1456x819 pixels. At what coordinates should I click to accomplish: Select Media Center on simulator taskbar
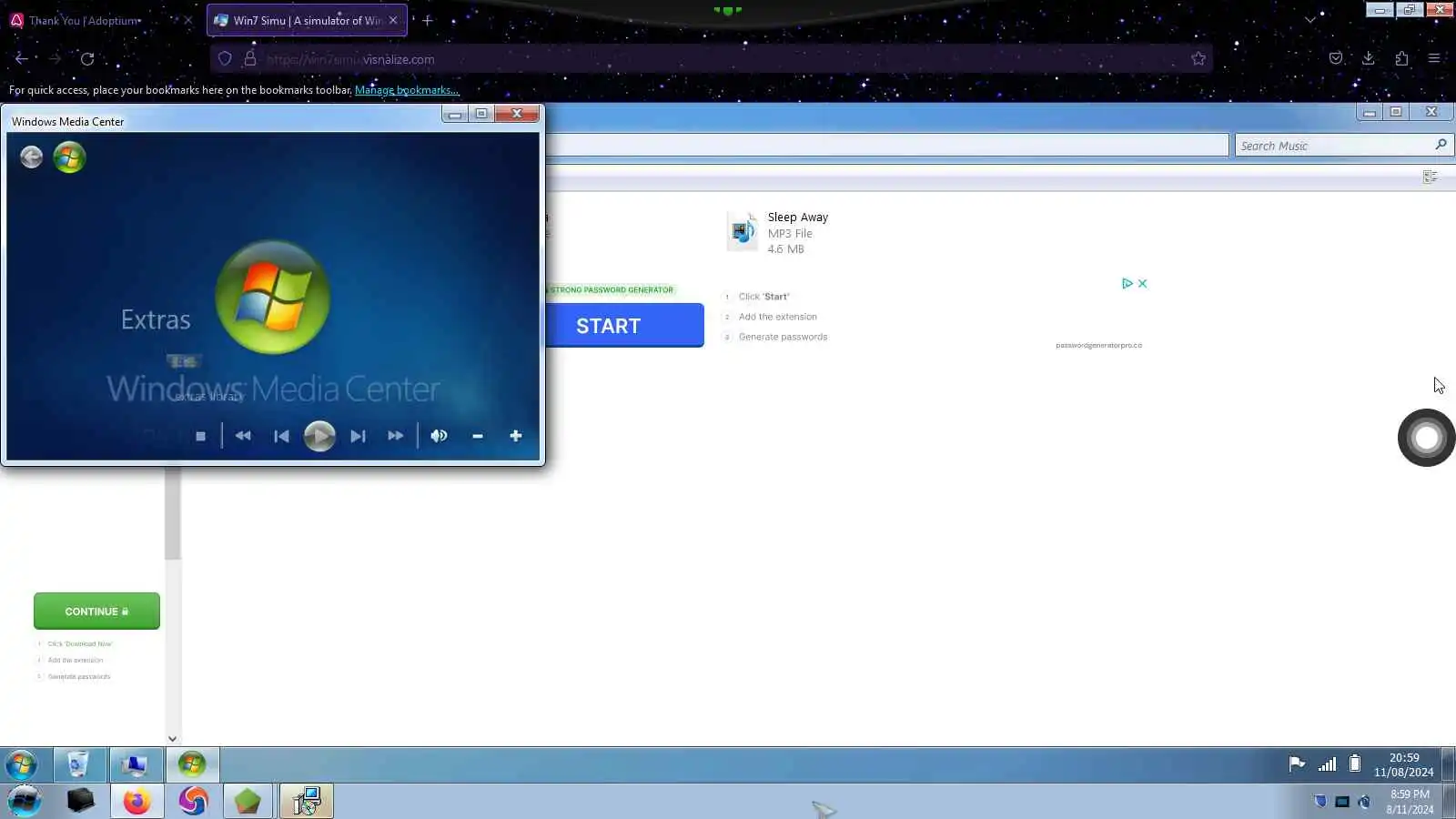coord(191,764)
